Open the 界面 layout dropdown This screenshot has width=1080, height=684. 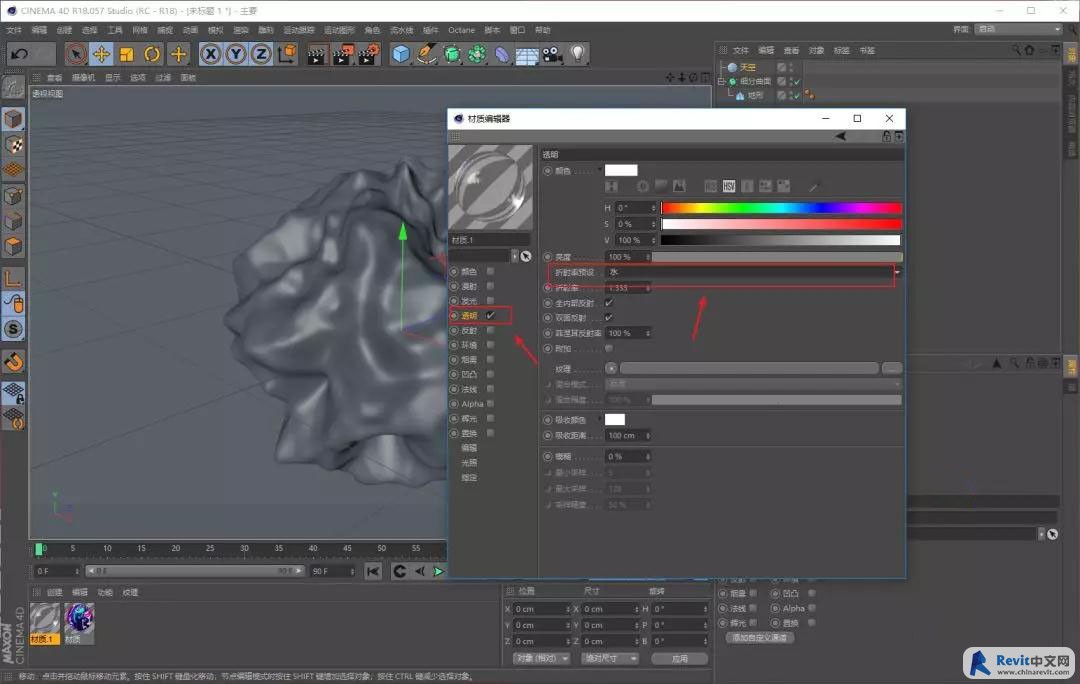[x=1019, y=29]
